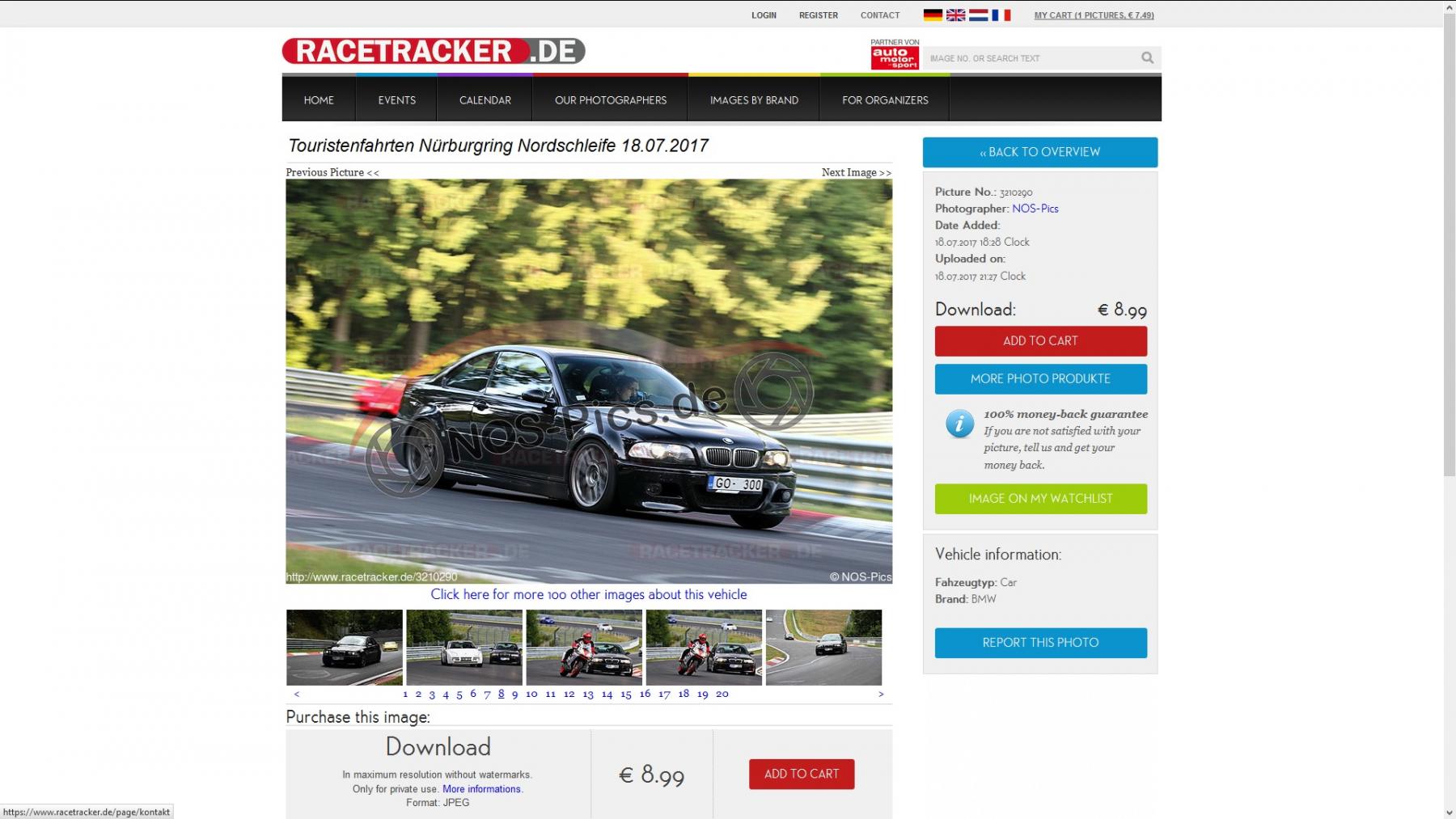Click Back to Overview button
The height and width of the screenshot is (819, 1456).
tap(1039, 152)
